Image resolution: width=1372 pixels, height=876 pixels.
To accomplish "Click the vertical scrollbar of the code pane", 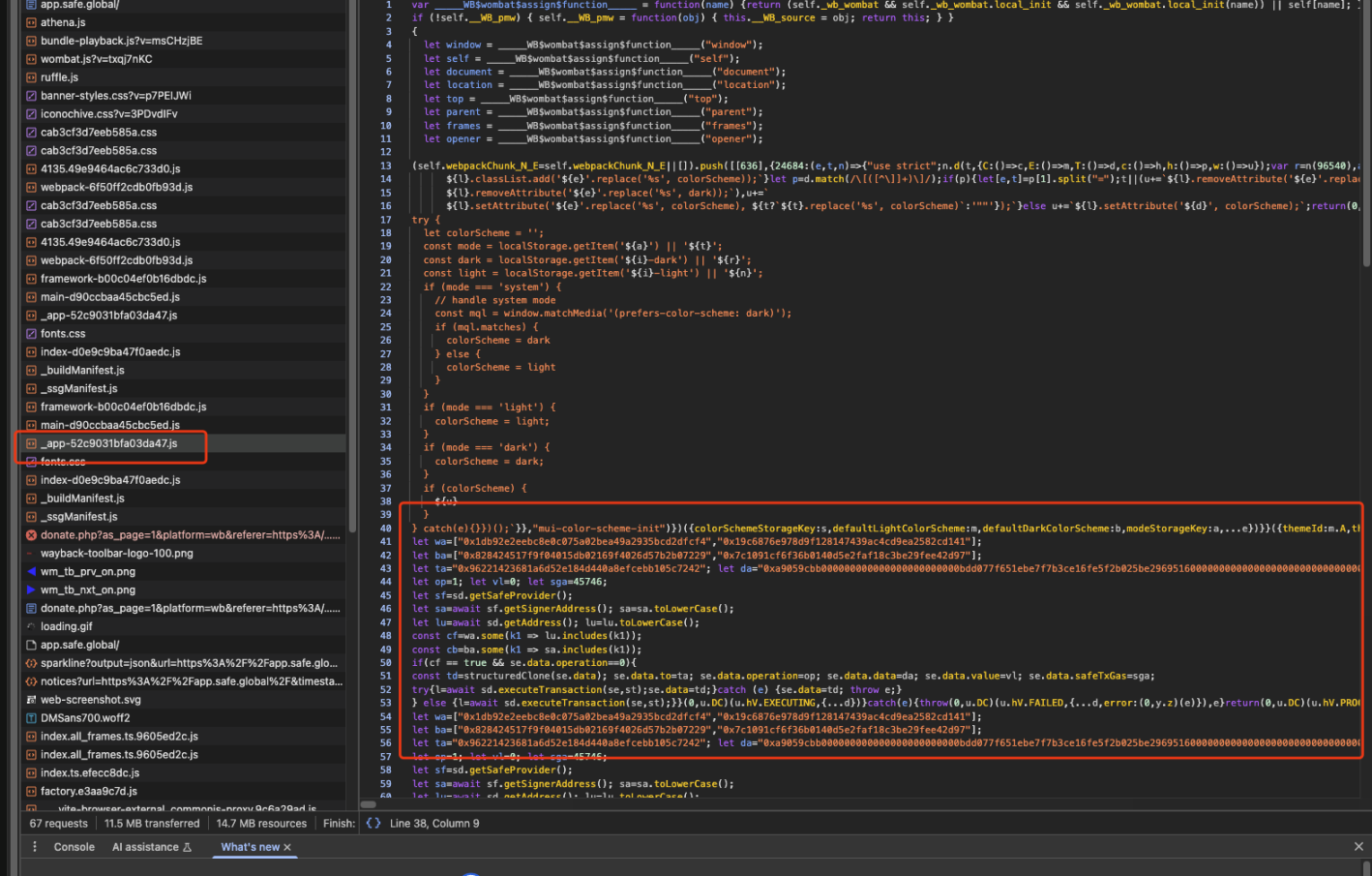I will click(1366, 136).
